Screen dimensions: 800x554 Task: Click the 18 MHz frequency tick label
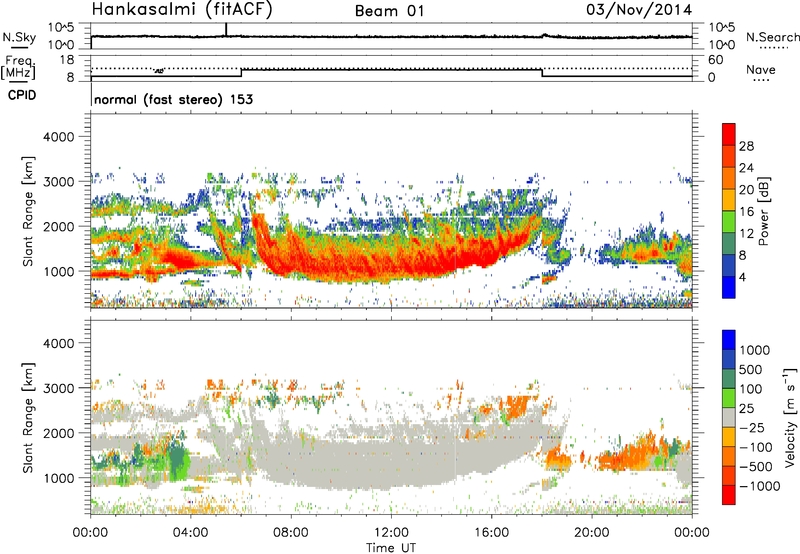pyautogui.click(x=66, y=60)
